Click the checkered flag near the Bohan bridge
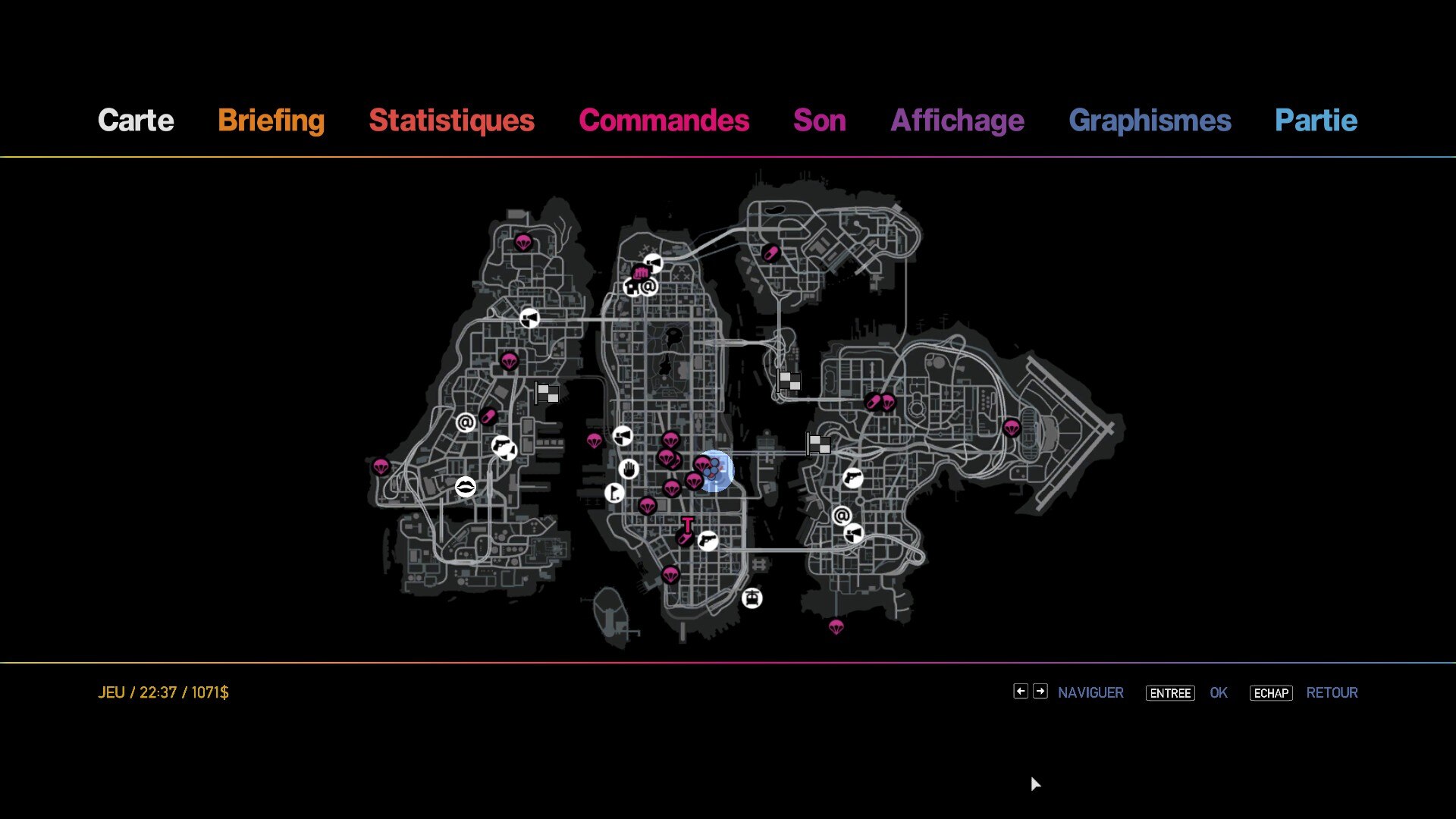 tap(789, 381)
